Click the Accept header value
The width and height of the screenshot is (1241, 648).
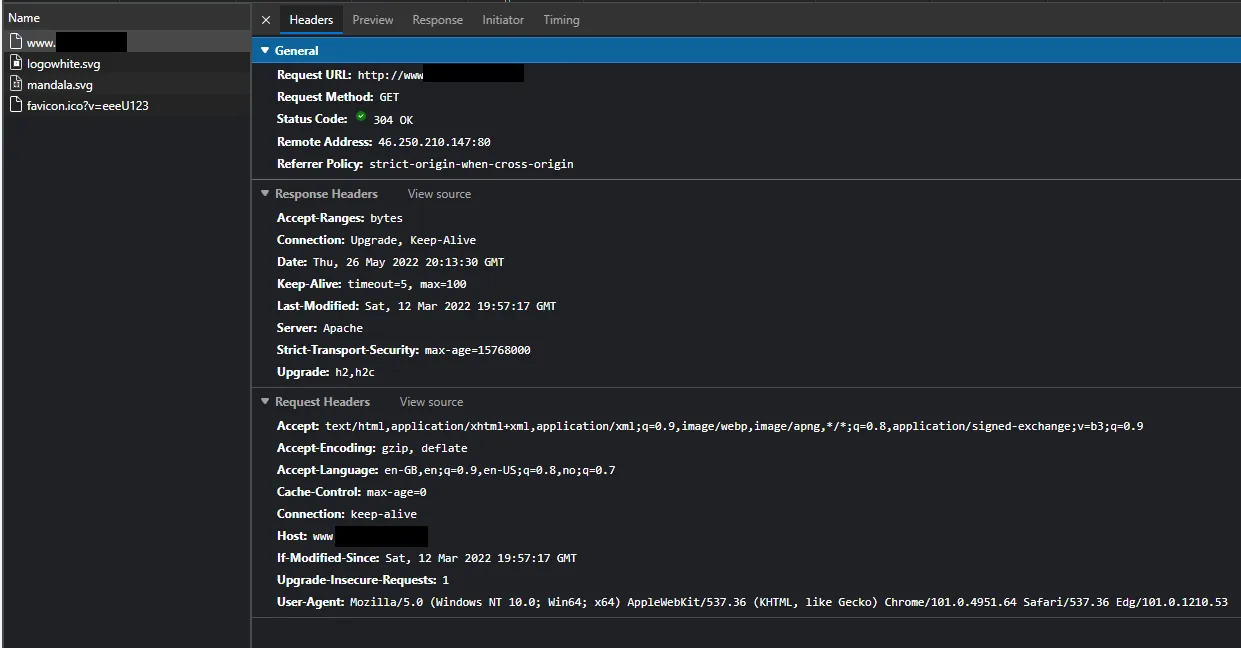734,426
